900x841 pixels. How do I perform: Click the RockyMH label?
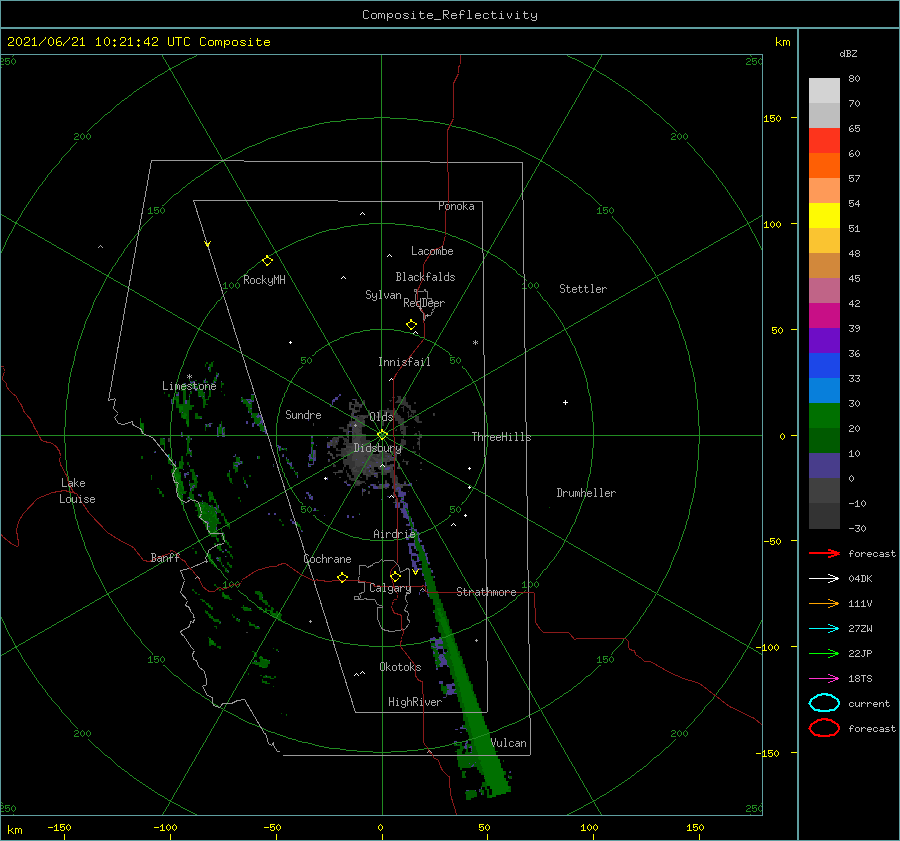click(x=264, y=280)
